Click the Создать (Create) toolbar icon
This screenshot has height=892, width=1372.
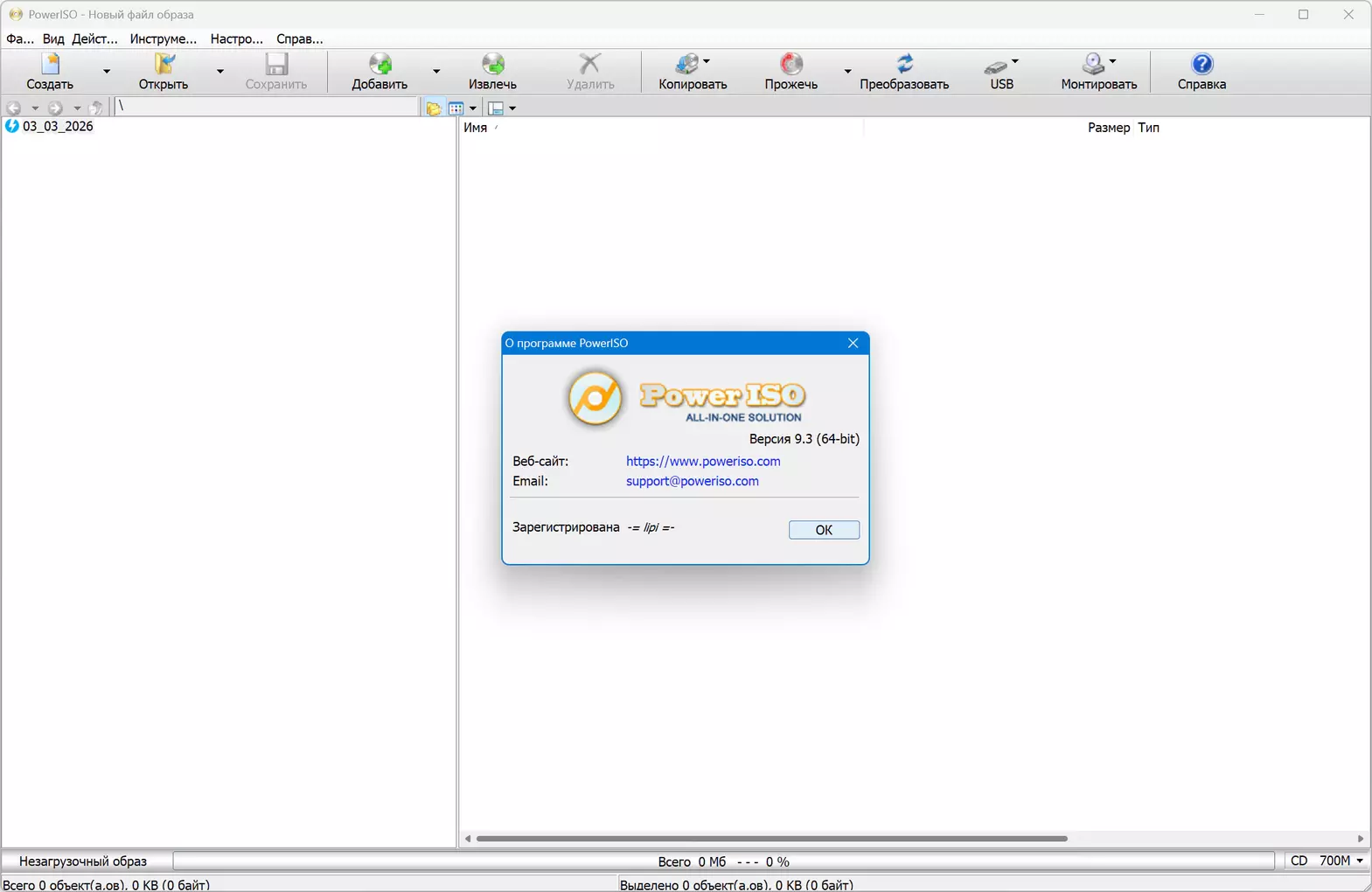[50, 64]
